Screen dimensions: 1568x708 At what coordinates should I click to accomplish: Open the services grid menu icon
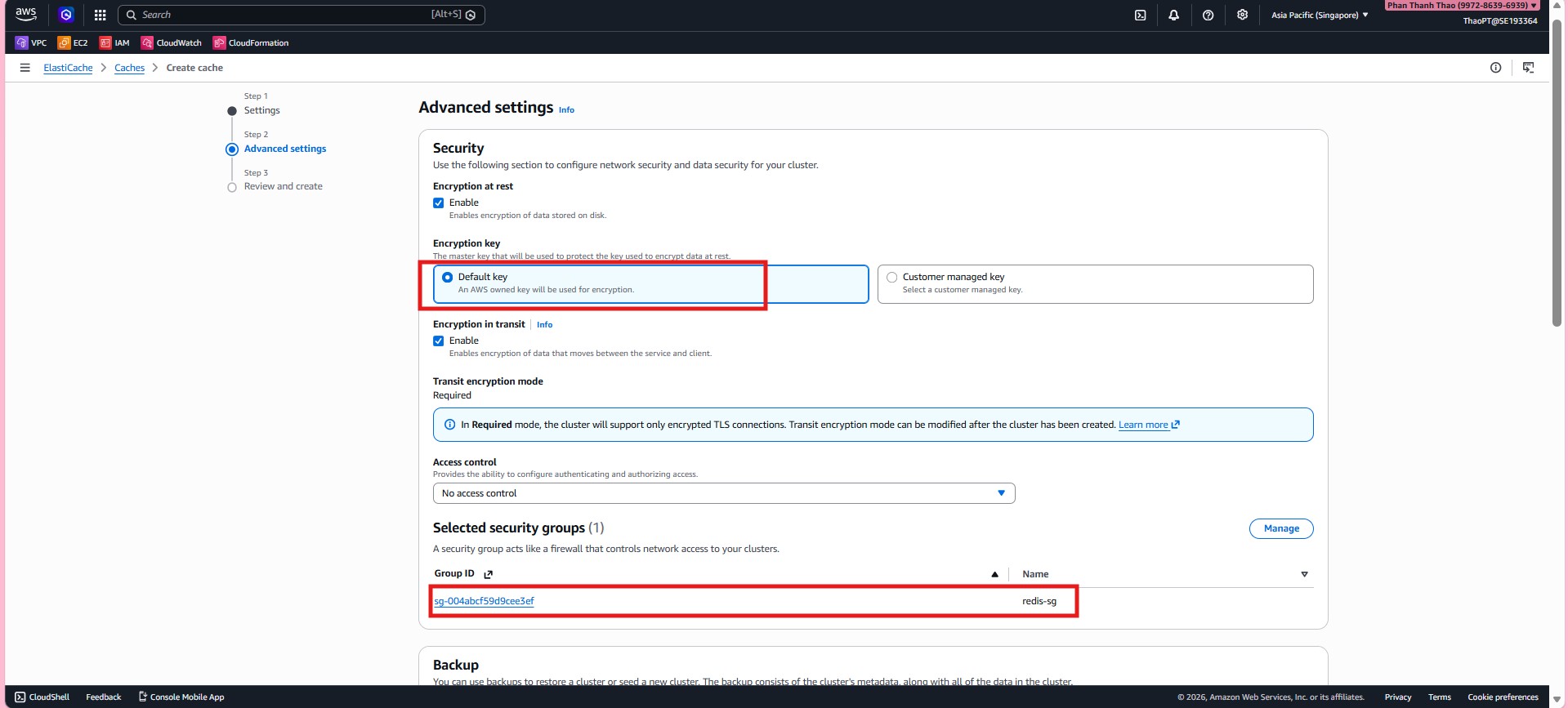point(100,15)
